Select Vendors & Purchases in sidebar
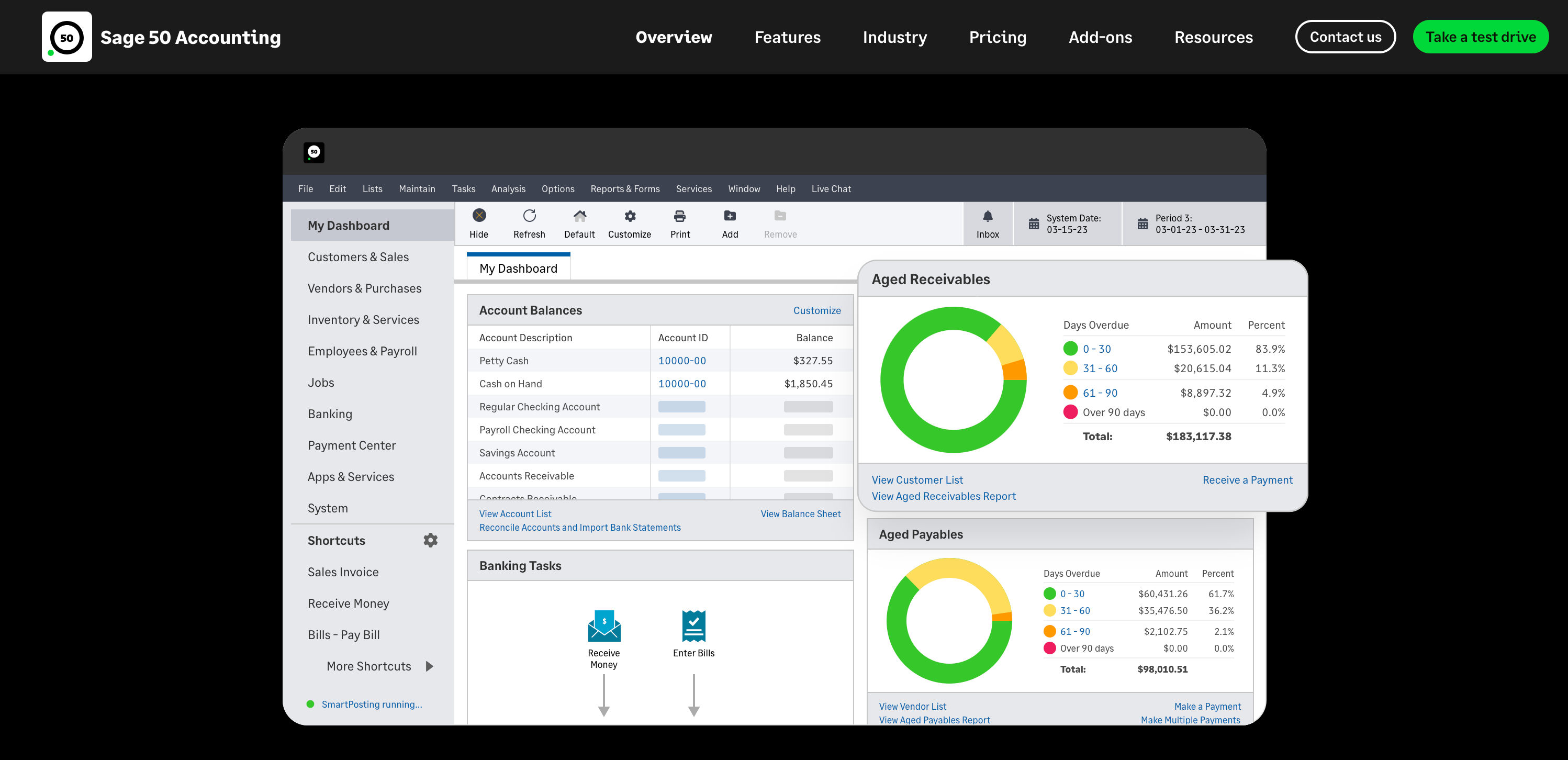Viewport: 1568px width, 760px height. pos(364,288)
